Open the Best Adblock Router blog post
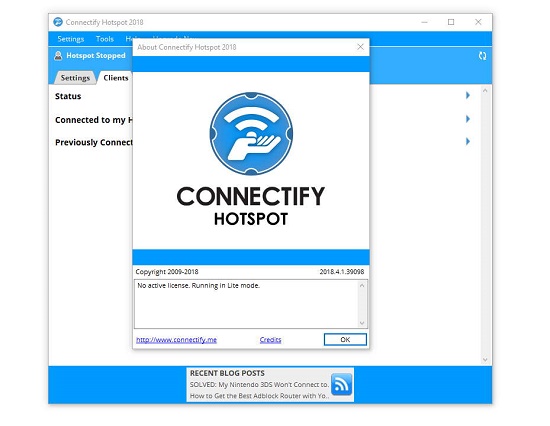Viewport: 550px width, 426px height. tap(259, 396)
